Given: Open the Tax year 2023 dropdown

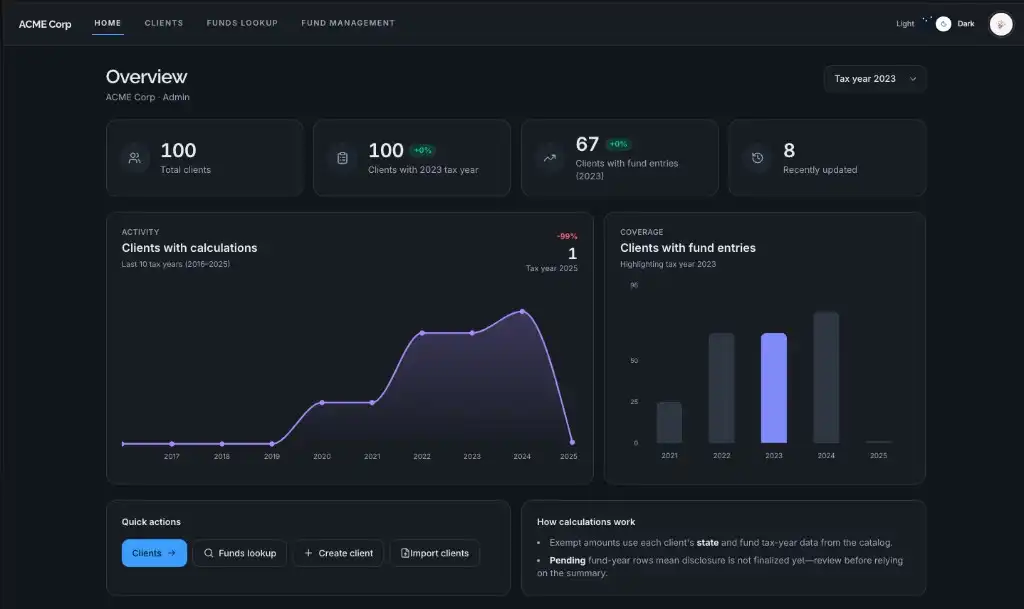Looking at the screenshot, I should [874, 79].
